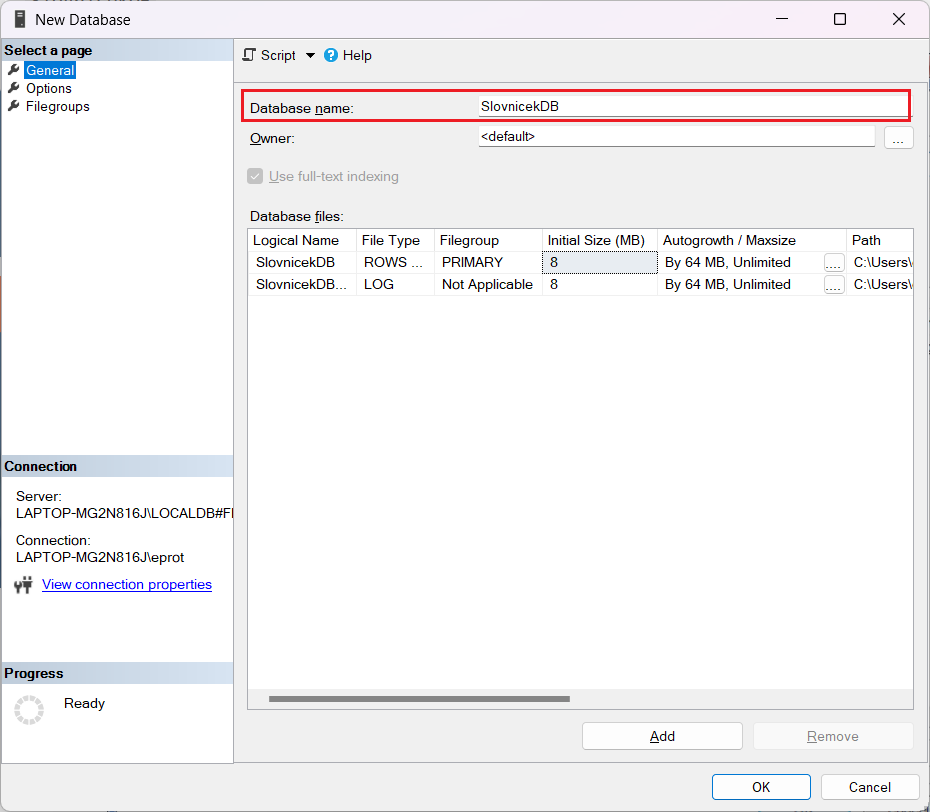
Task: Click the blue Help question-mark icon
Action: click(x=330, y=55)
